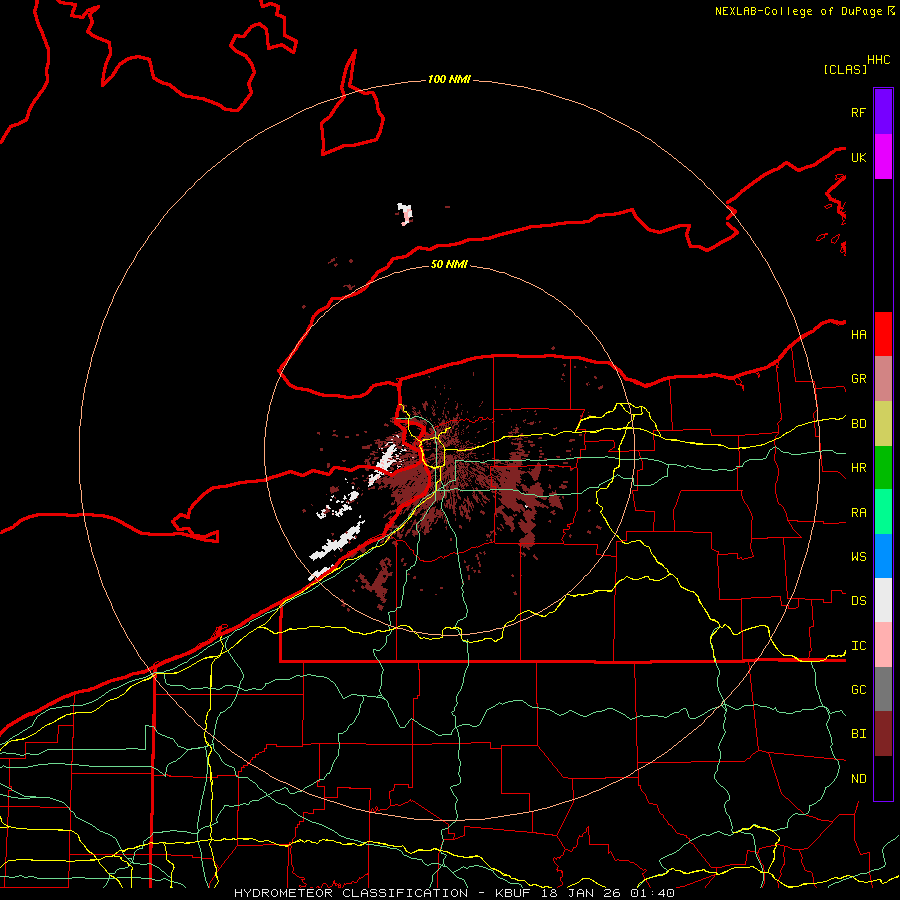Screen dimensions: 900x900
Task: Click the 'WS' legend label
Action: tap(858, 557)
